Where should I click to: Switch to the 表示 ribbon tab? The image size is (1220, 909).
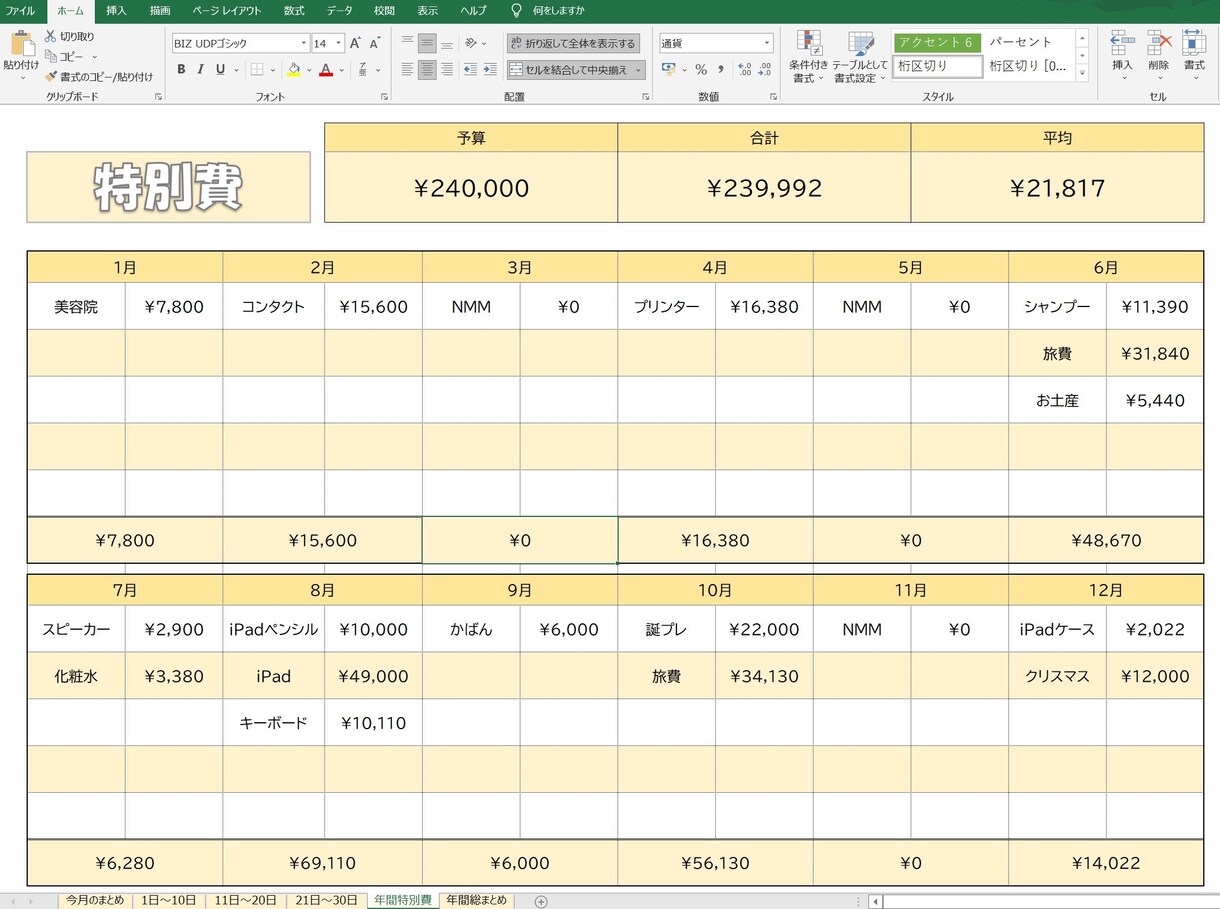point(428,11)
